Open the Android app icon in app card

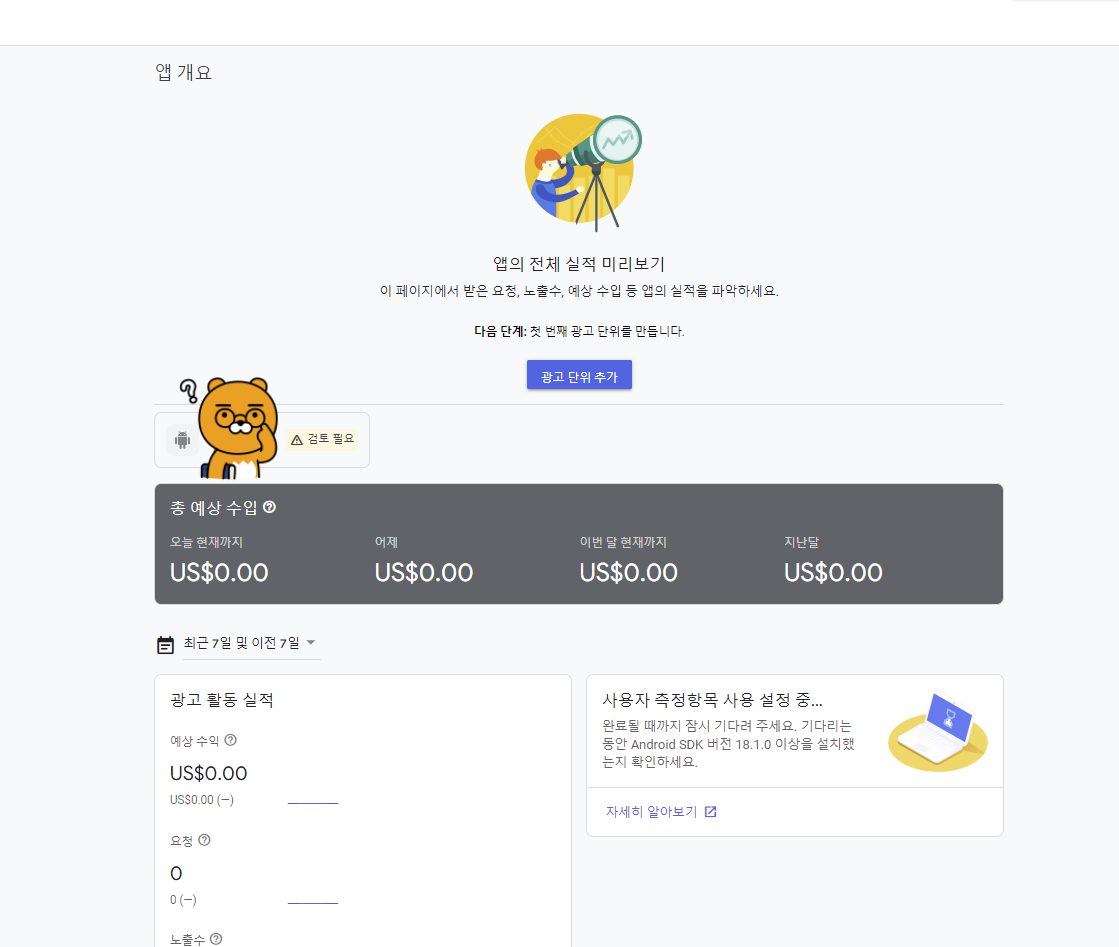point(183,440)
